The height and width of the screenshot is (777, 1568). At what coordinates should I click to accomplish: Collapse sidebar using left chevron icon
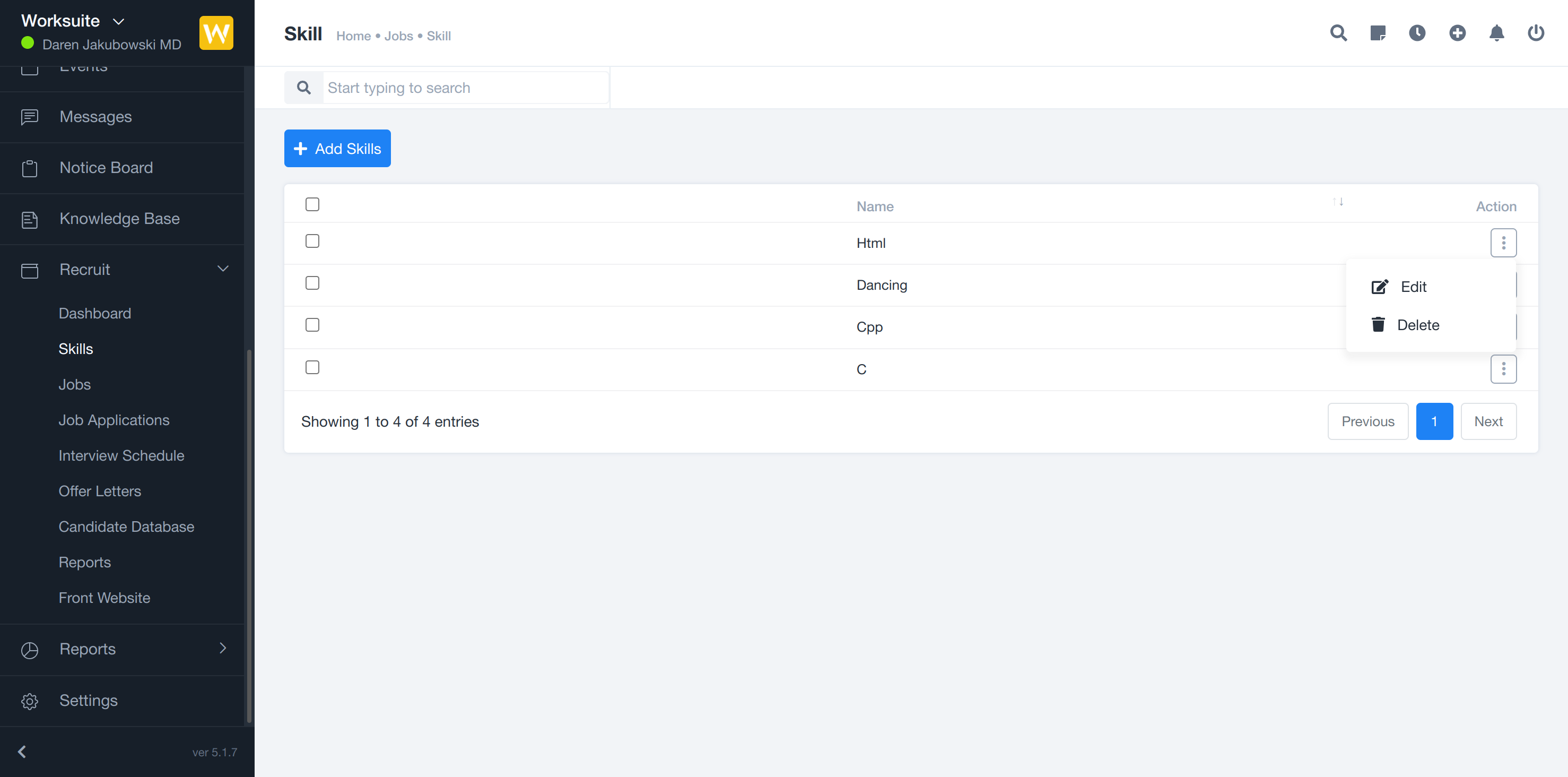tap(22, 752)
